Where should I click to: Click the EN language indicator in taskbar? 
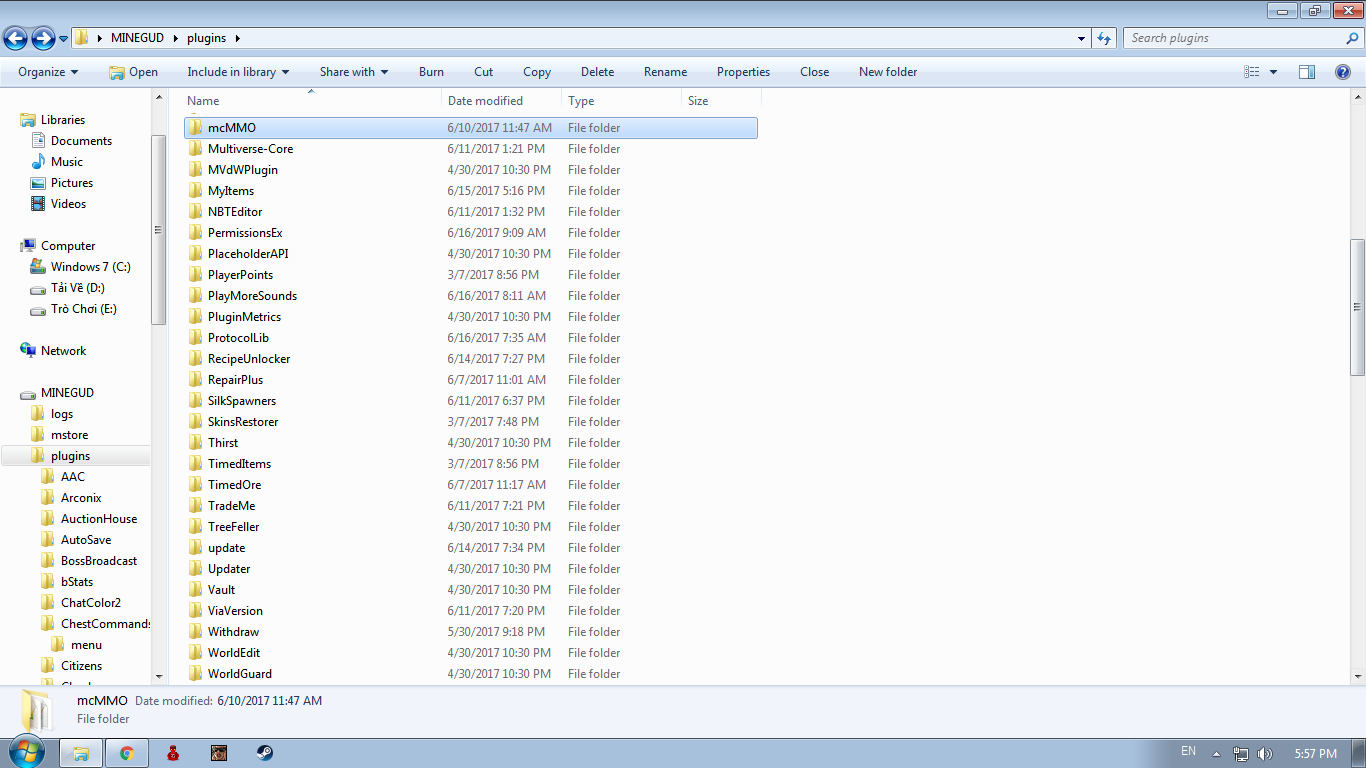point(1188,751)
